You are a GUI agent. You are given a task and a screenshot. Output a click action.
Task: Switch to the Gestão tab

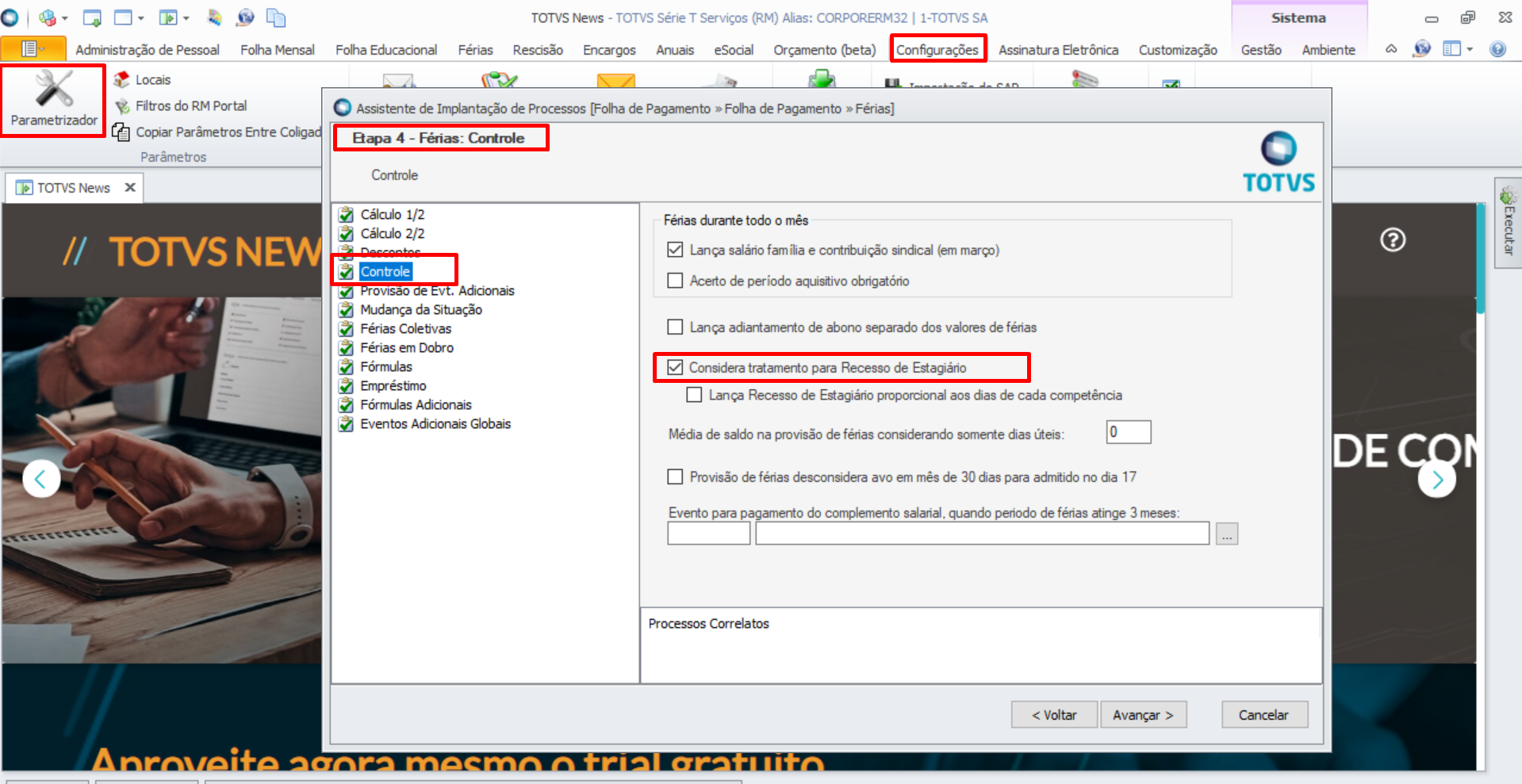pyautogui.click(x=1261, y=50)
